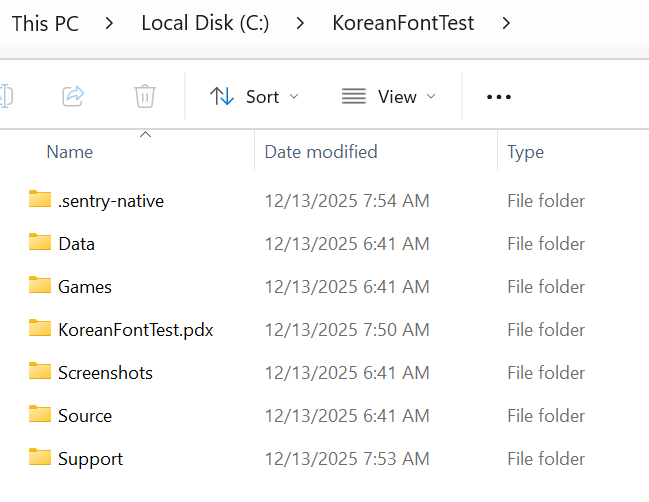The image size is (649, 502).
Task: Go to Local Disk (C:) breadcrumb
Action: [x=204, y=23]
